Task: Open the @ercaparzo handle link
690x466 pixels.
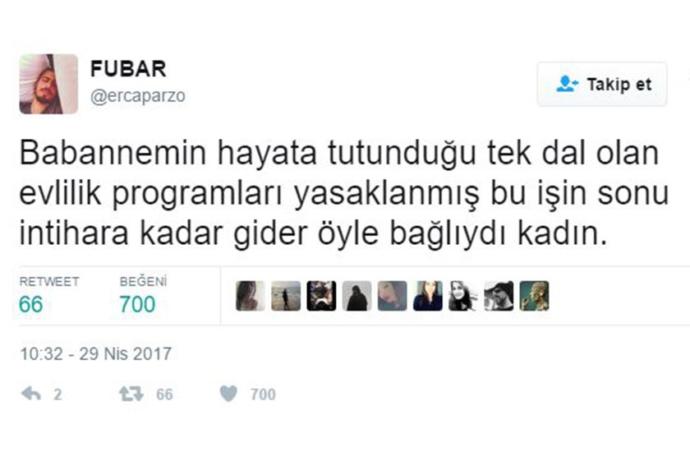Action: click(138, 96)
